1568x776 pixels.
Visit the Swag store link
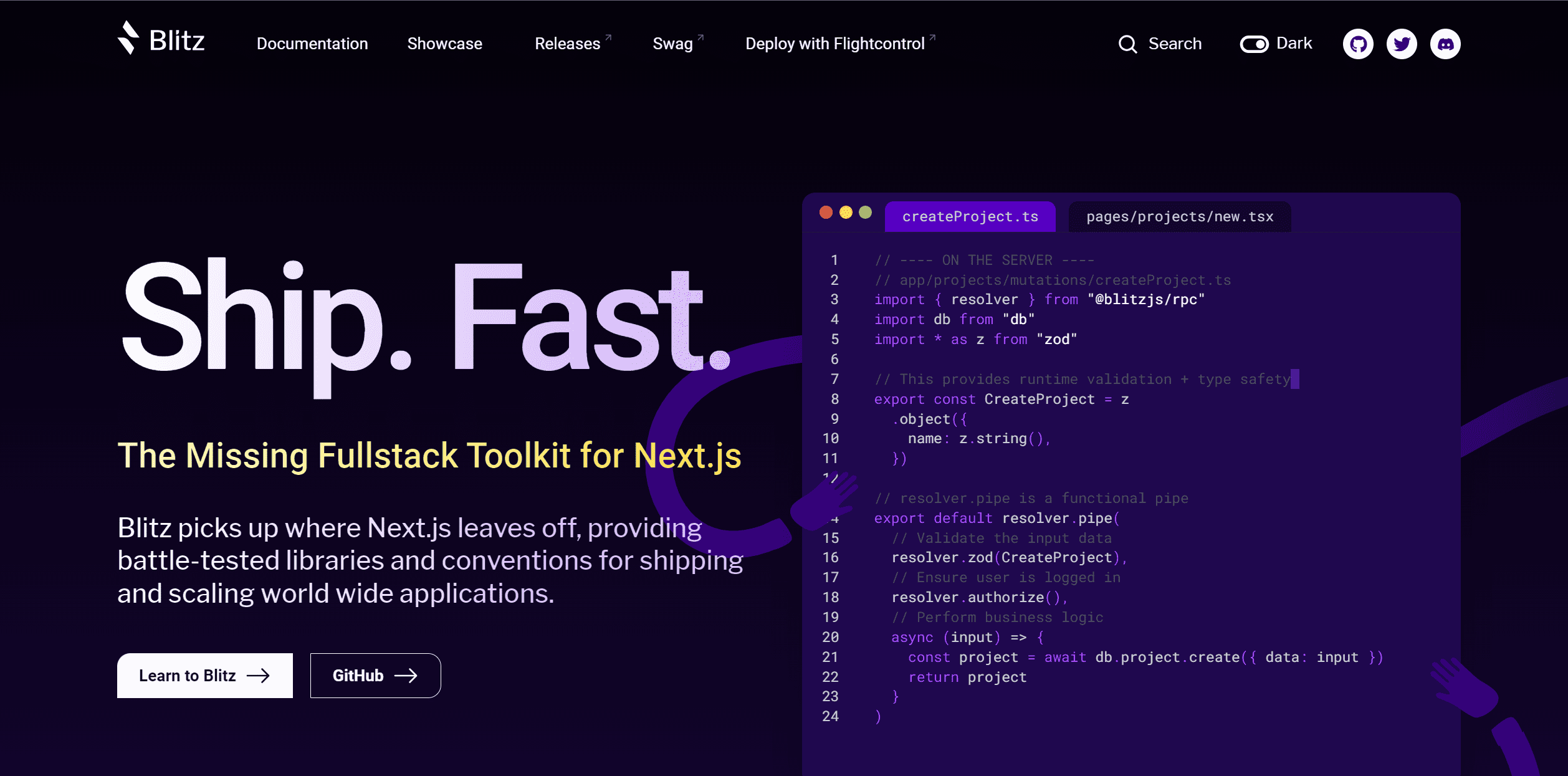pyautogui.click(x=678, y=44)
